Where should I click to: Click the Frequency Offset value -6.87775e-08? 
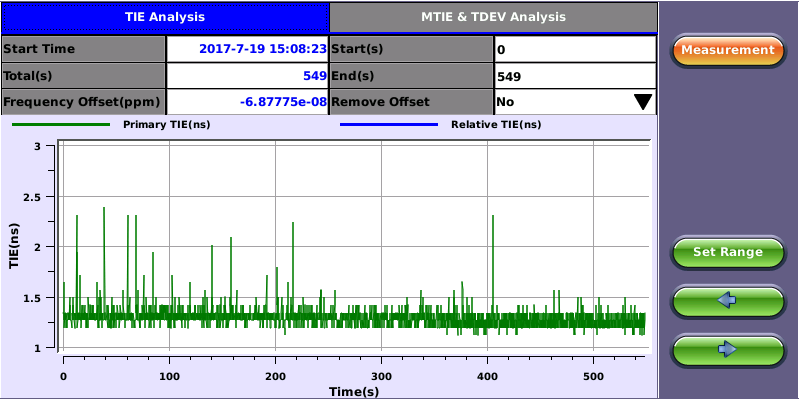[283, 102]
